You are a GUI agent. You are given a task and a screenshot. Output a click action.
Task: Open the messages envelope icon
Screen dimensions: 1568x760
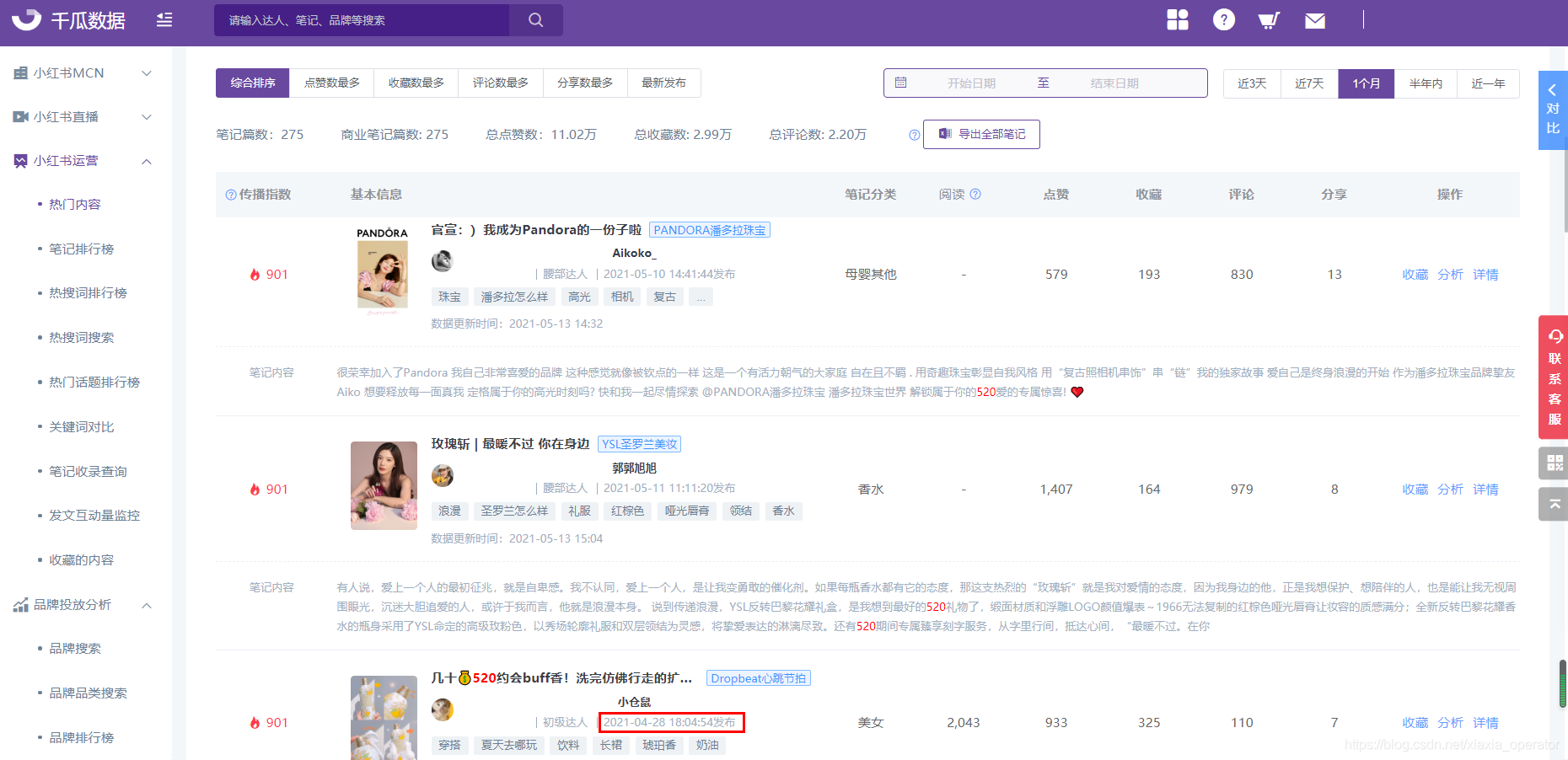tap(1315, 20)
